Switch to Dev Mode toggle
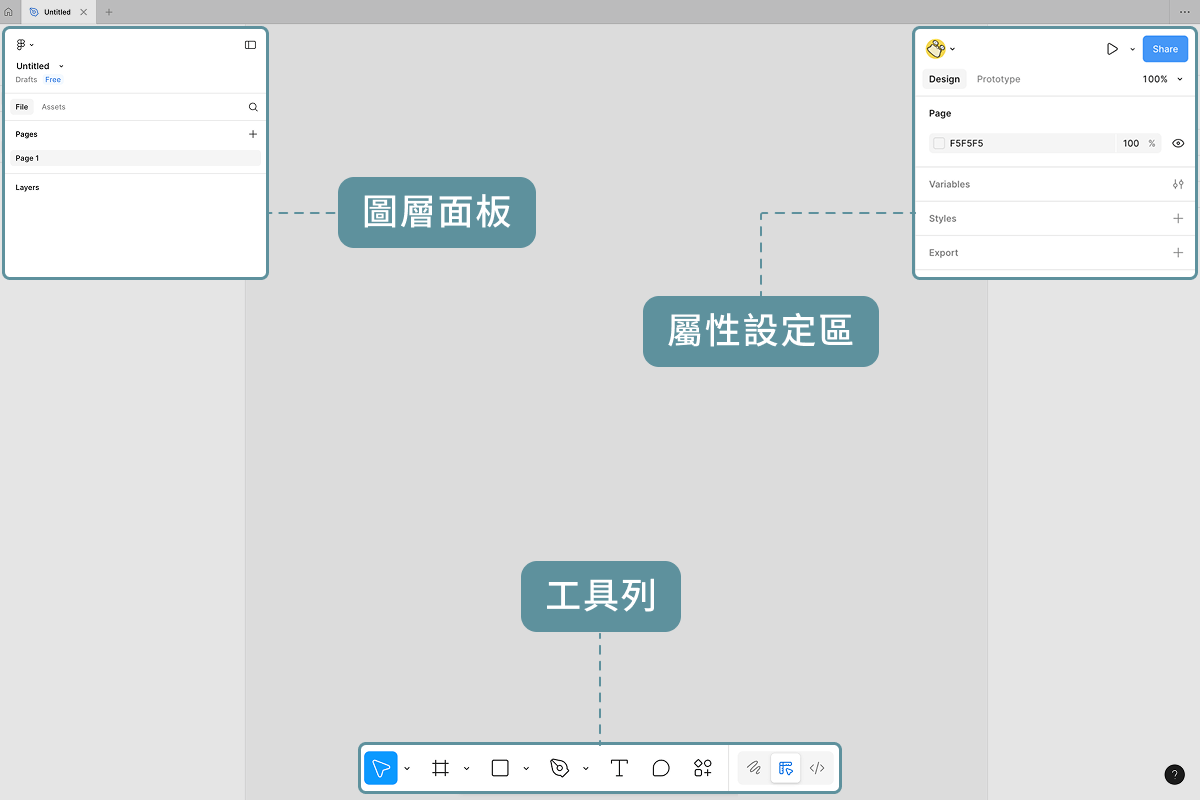Viewport: 1200px width, 800px height. click(x=817, y=768)
